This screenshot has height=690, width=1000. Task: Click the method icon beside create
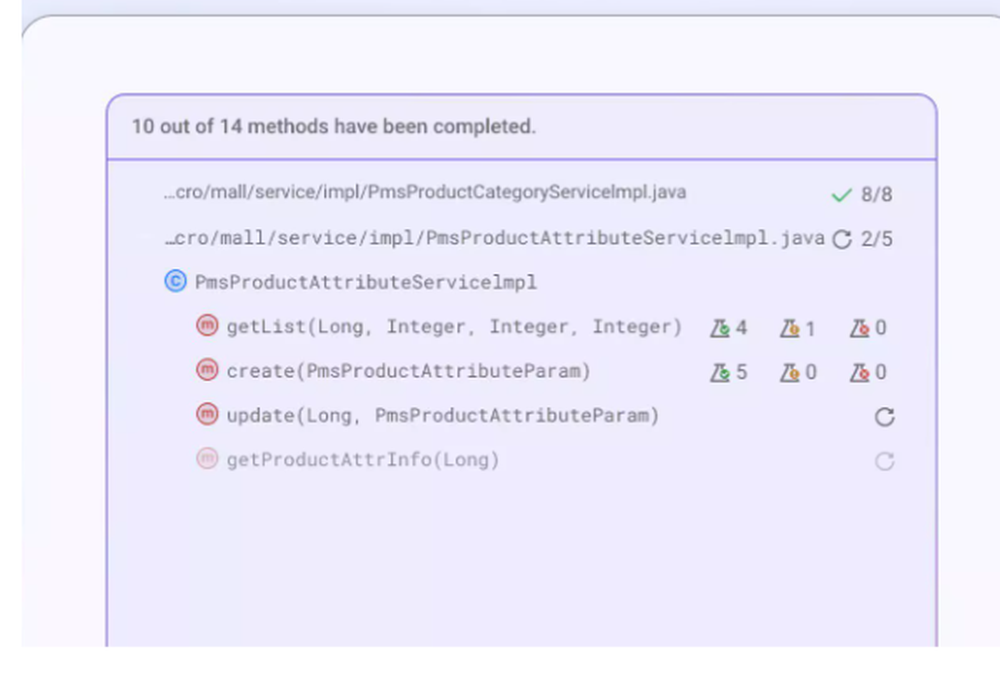tap(207, 371)
